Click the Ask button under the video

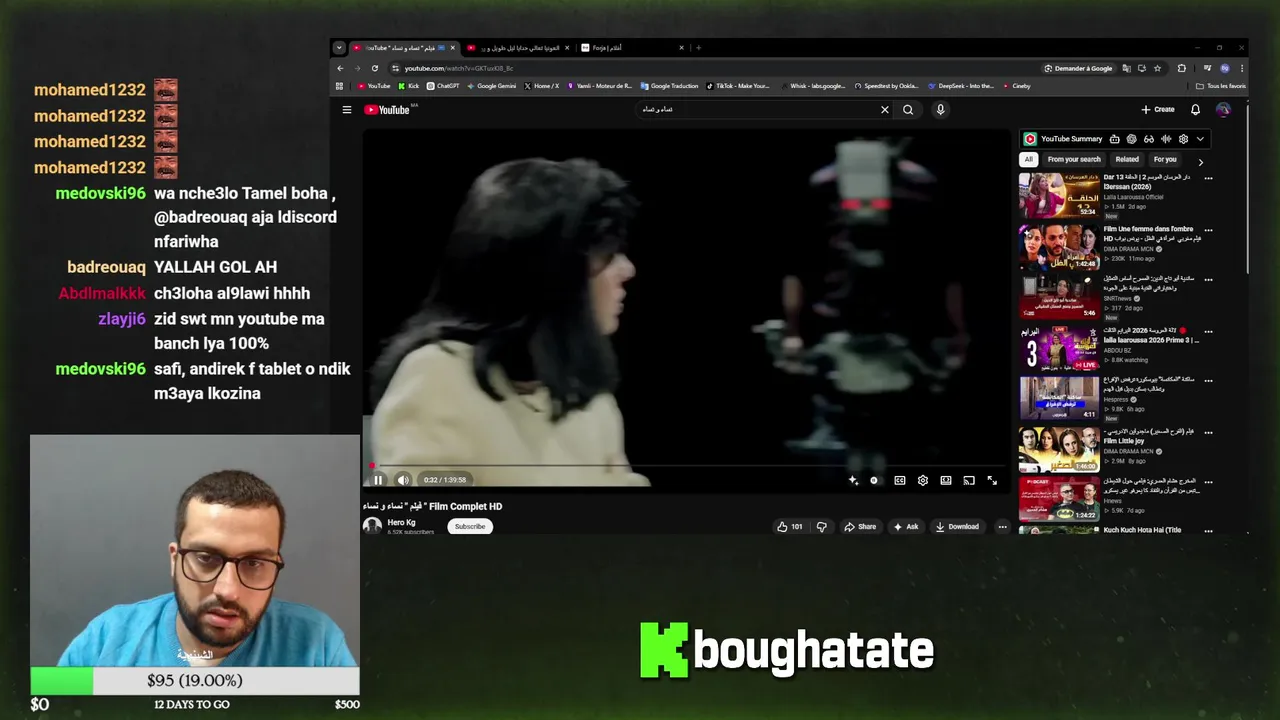tap(906, 526)
